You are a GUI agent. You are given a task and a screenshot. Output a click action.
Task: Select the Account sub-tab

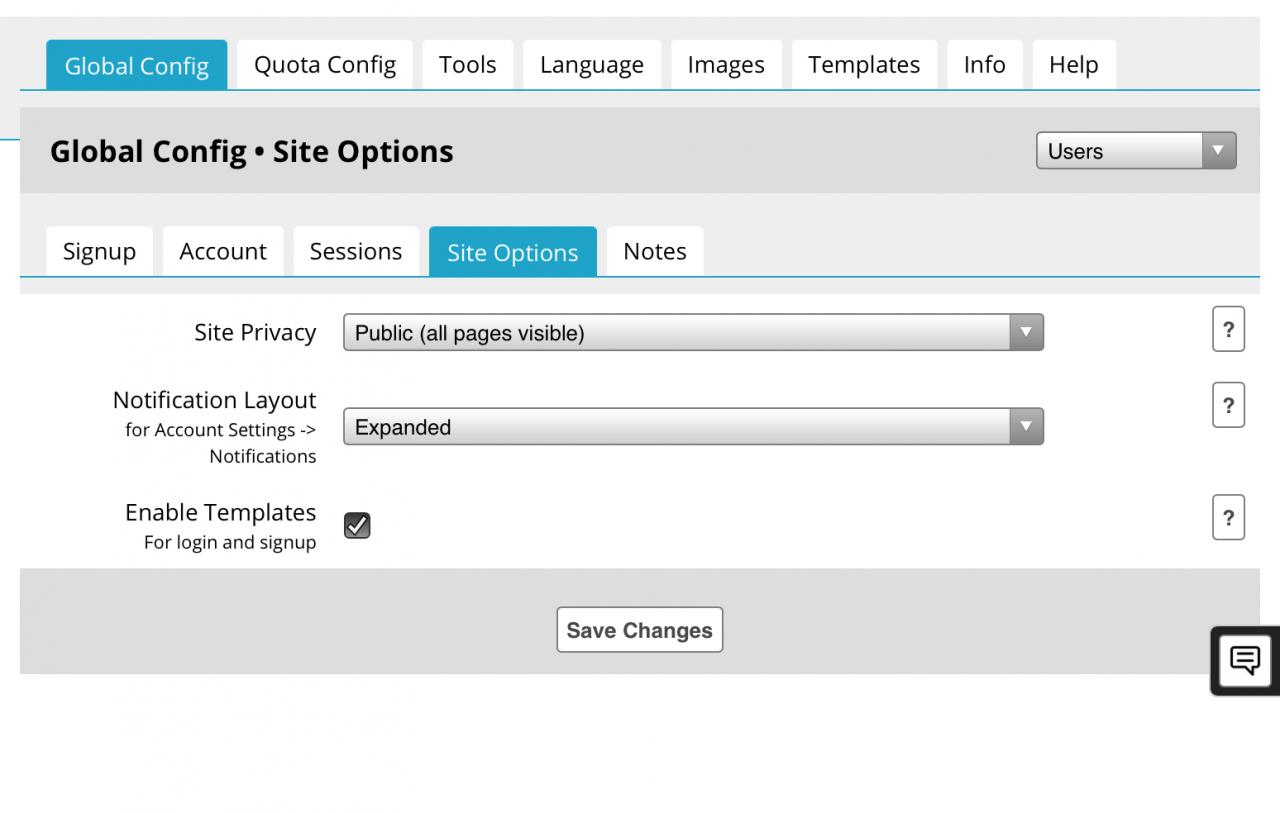pyautogui.click(x=223, y=252)
